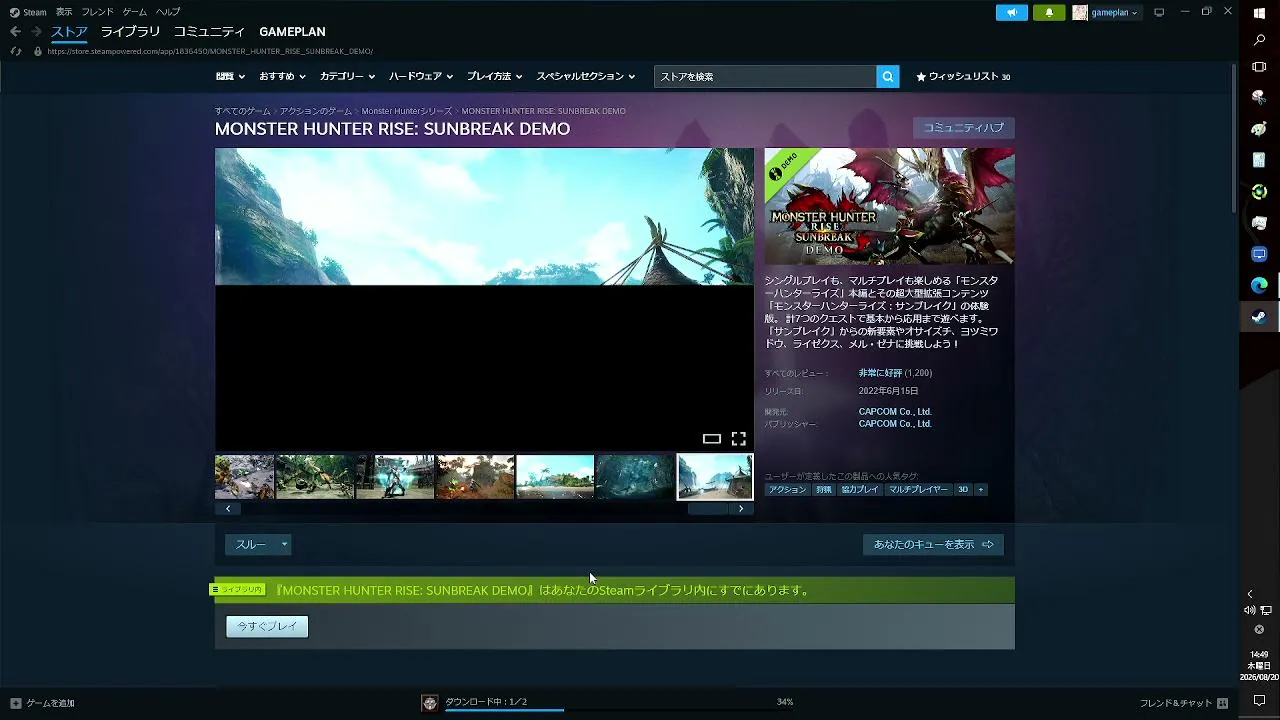Screen dimensions: 1280x720
Task: Open the GAMEPLAN profile tab
Action: (x=292, y=32)
